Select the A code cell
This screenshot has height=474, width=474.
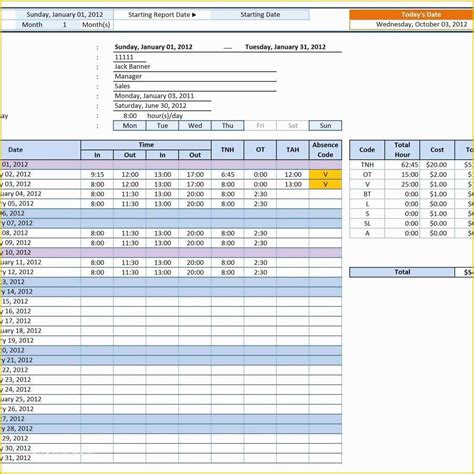point(367,233)
